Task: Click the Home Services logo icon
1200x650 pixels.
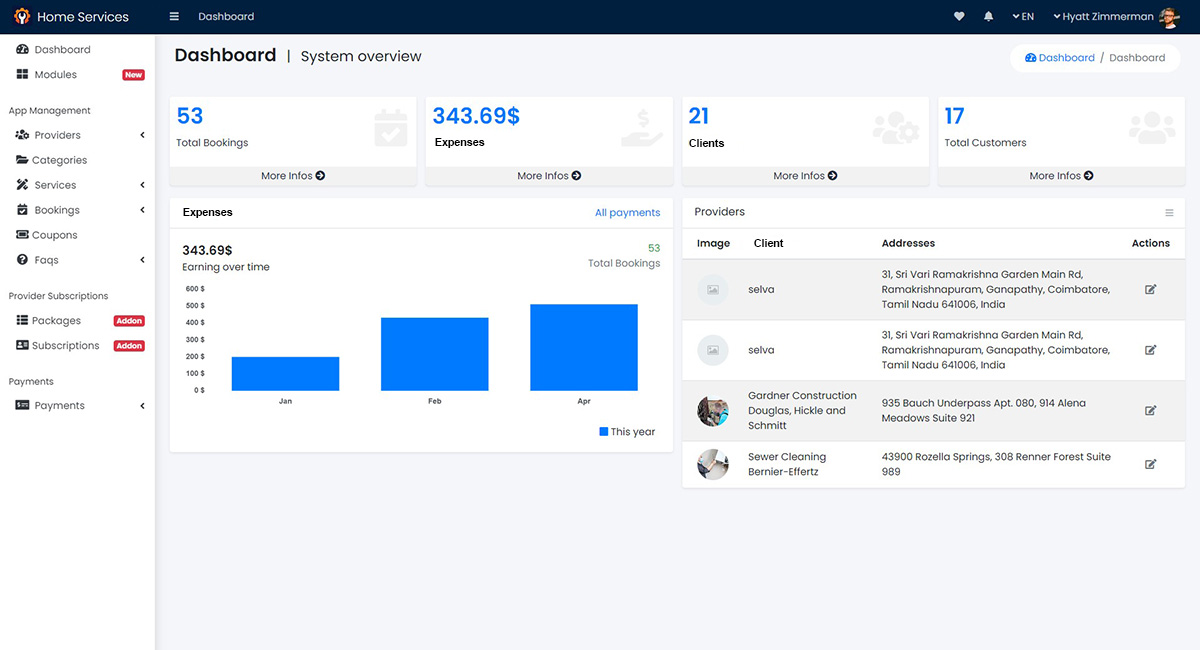Action: (21, 17)
